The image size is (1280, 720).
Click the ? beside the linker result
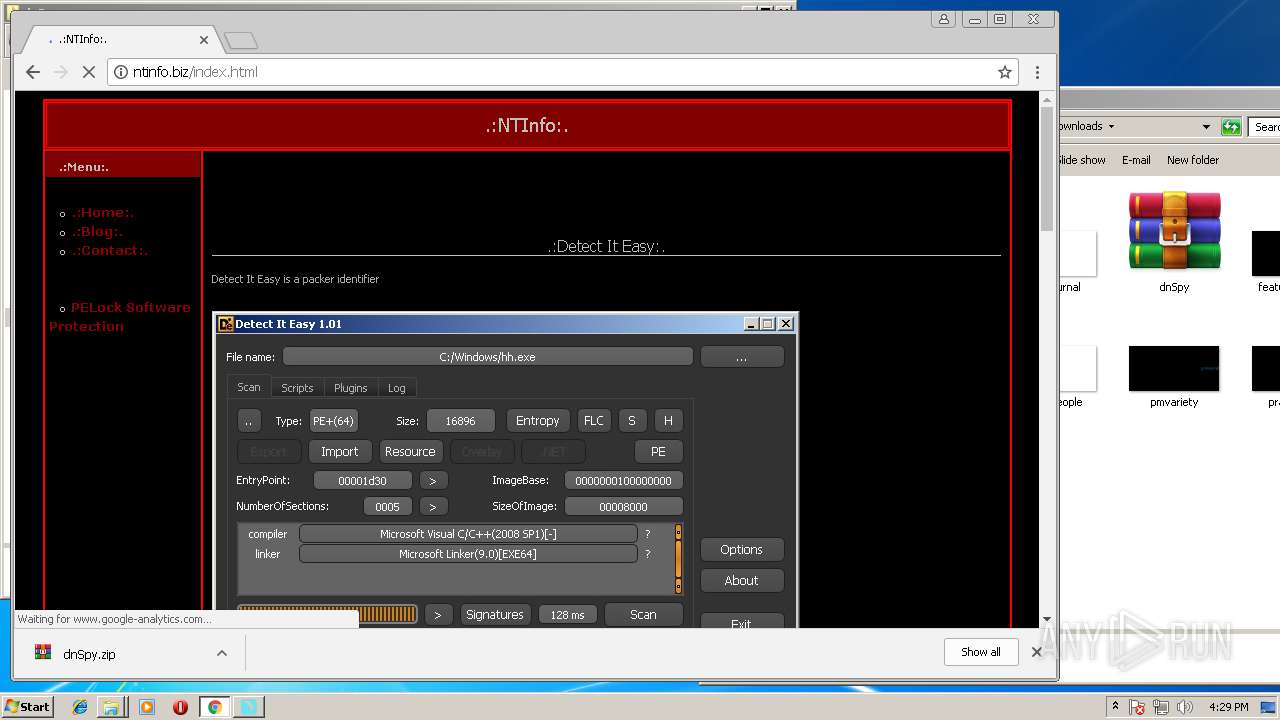647,554
